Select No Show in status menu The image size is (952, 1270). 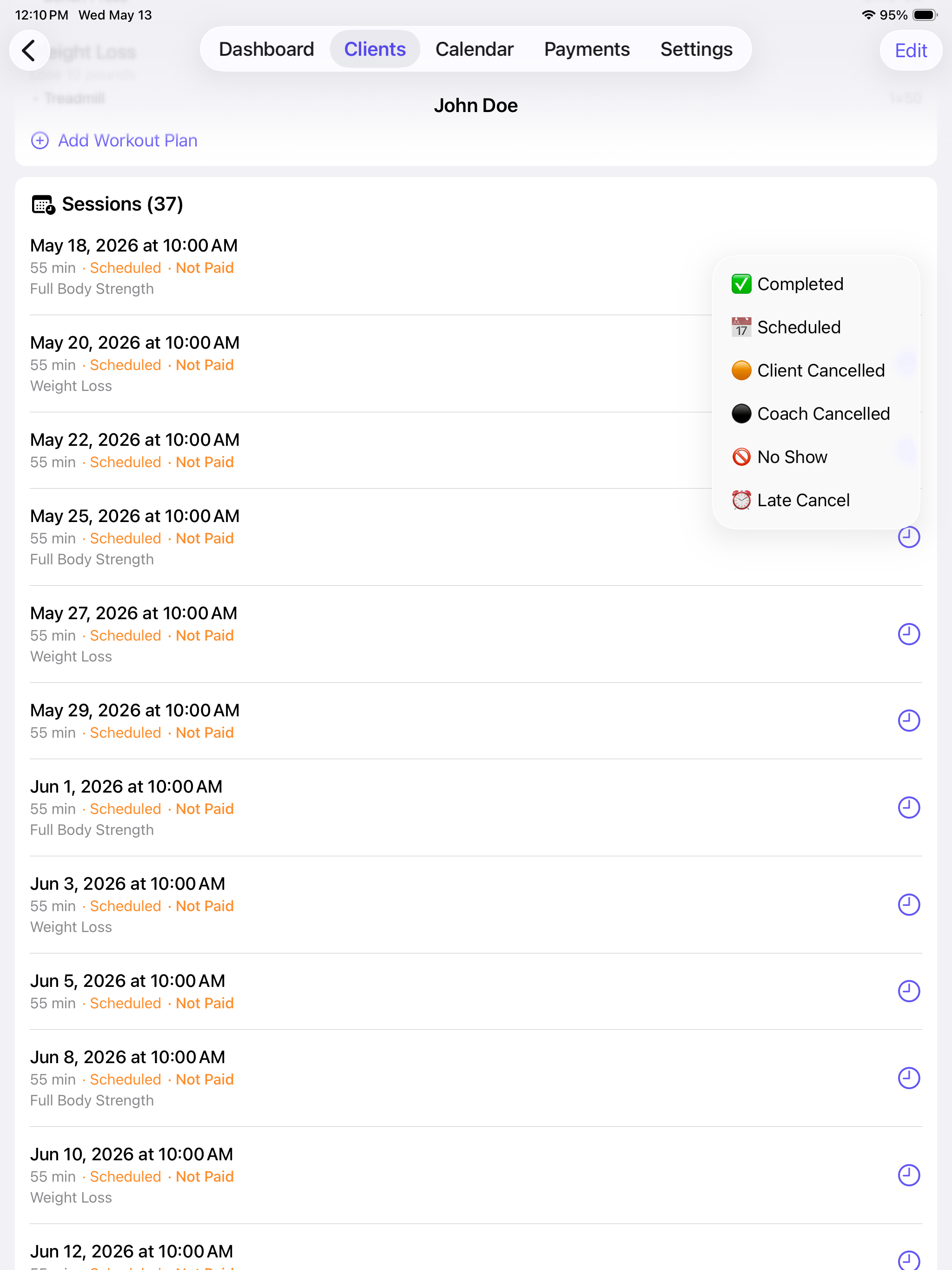(815, 457)
